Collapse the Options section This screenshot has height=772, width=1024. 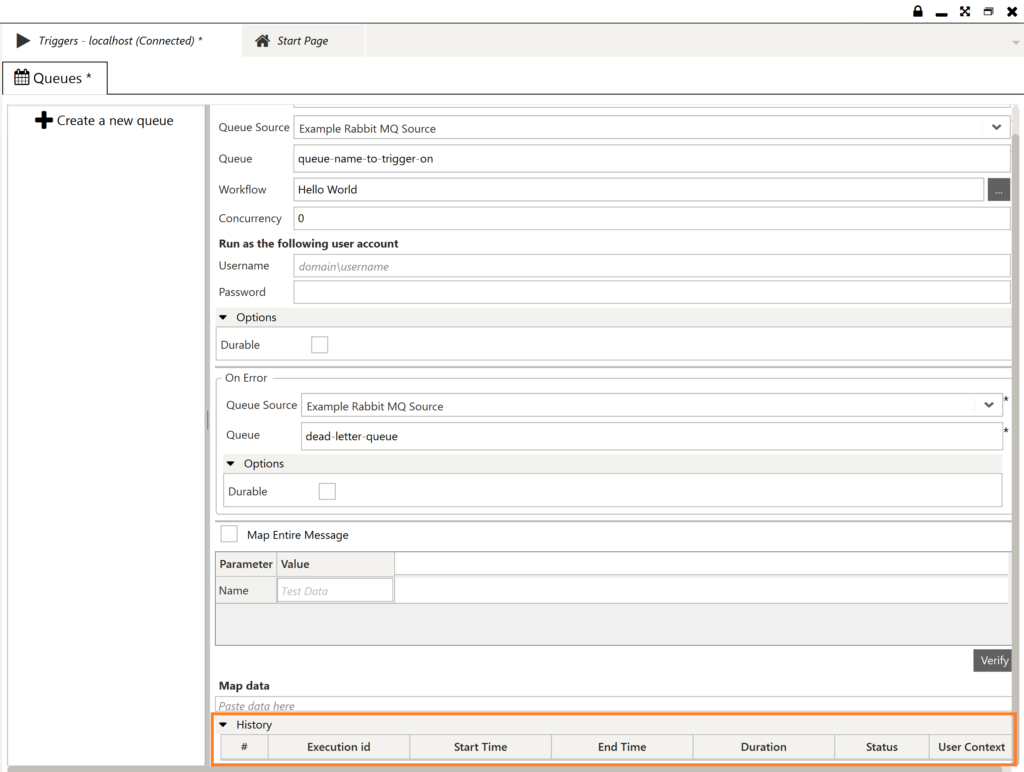click(x=224, y=317)
